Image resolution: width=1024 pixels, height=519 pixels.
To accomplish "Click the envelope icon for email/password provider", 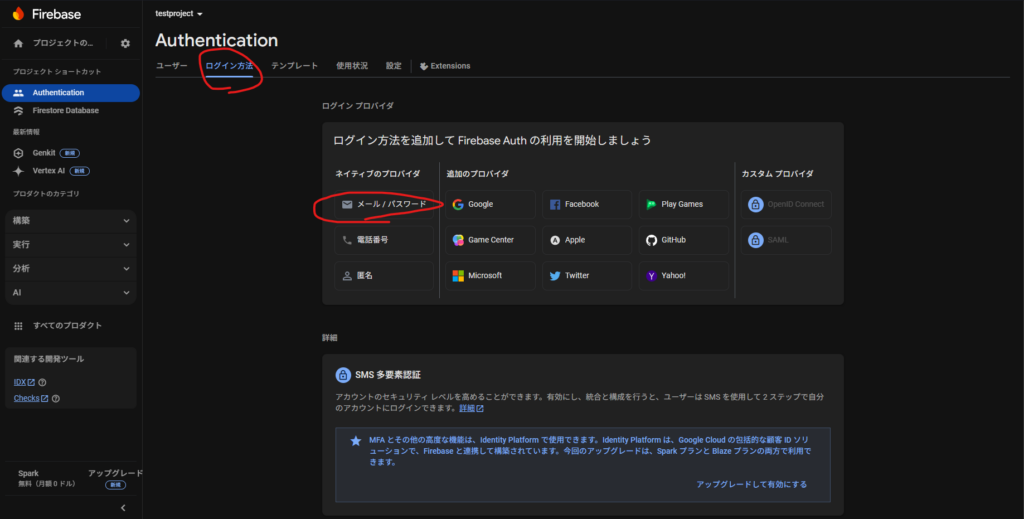I will (x=347, y=204).
